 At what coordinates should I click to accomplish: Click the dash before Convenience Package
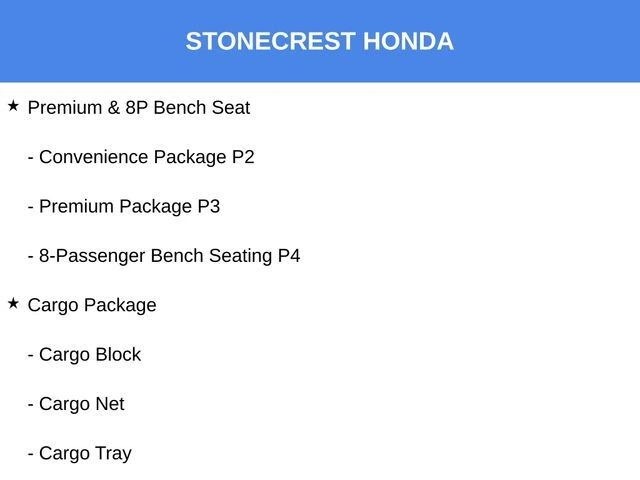click(x=31, y=157)
